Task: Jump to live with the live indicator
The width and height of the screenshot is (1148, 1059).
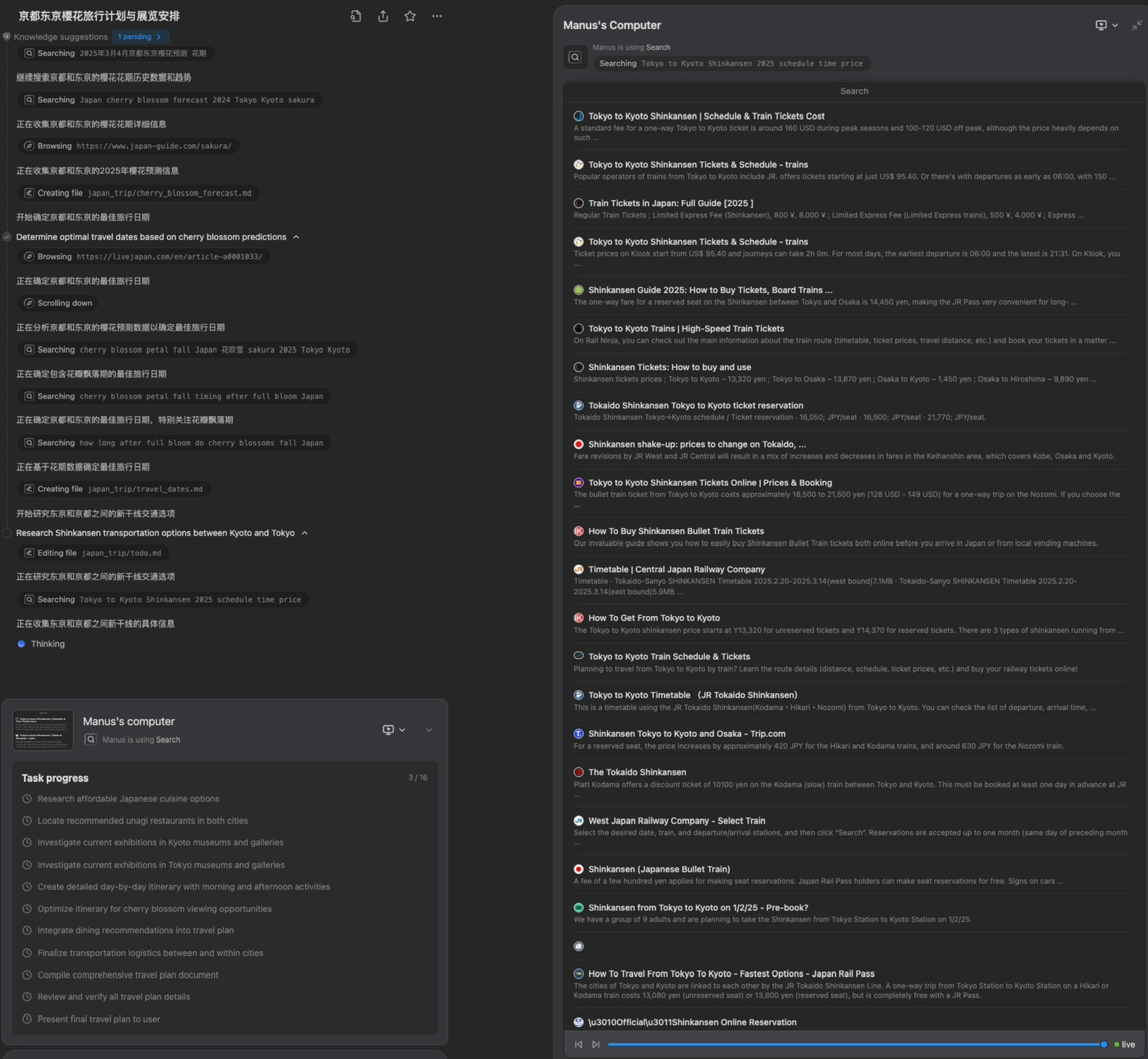Action: 1125,1044
